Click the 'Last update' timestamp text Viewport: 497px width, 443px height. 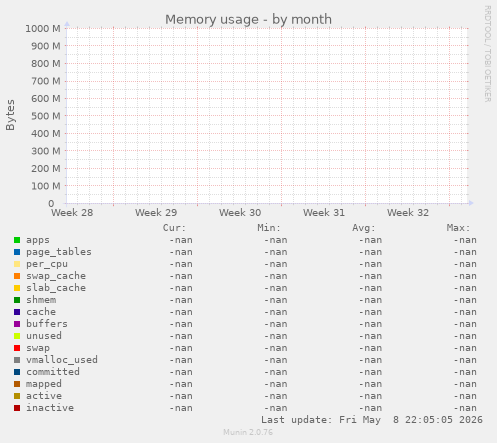coord(372,420)
